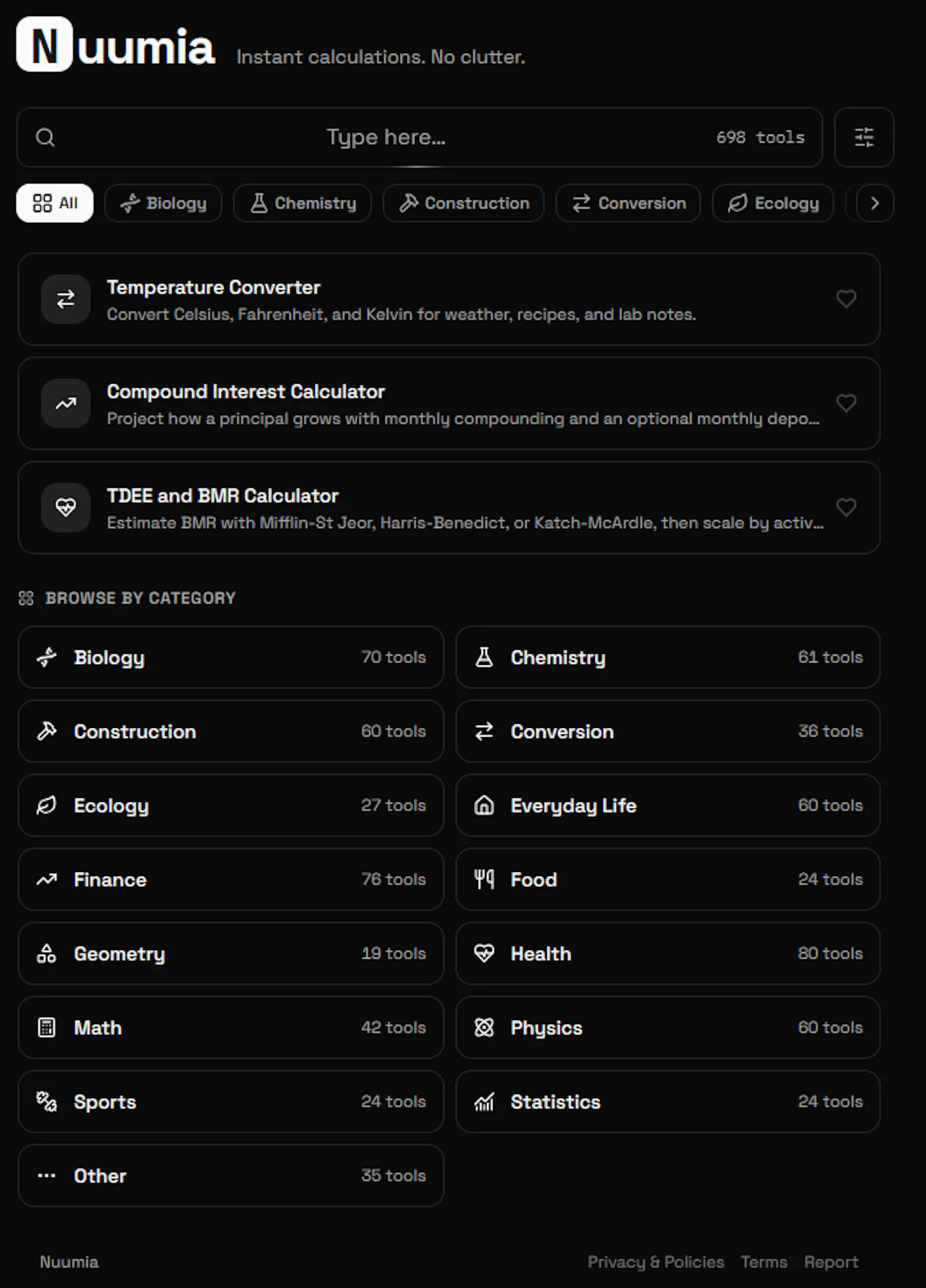The width and height of the screenshot is (926, 1288).
Task: Click the Sports category icon
Action: pyautogui.click(x=46, y=1102)
